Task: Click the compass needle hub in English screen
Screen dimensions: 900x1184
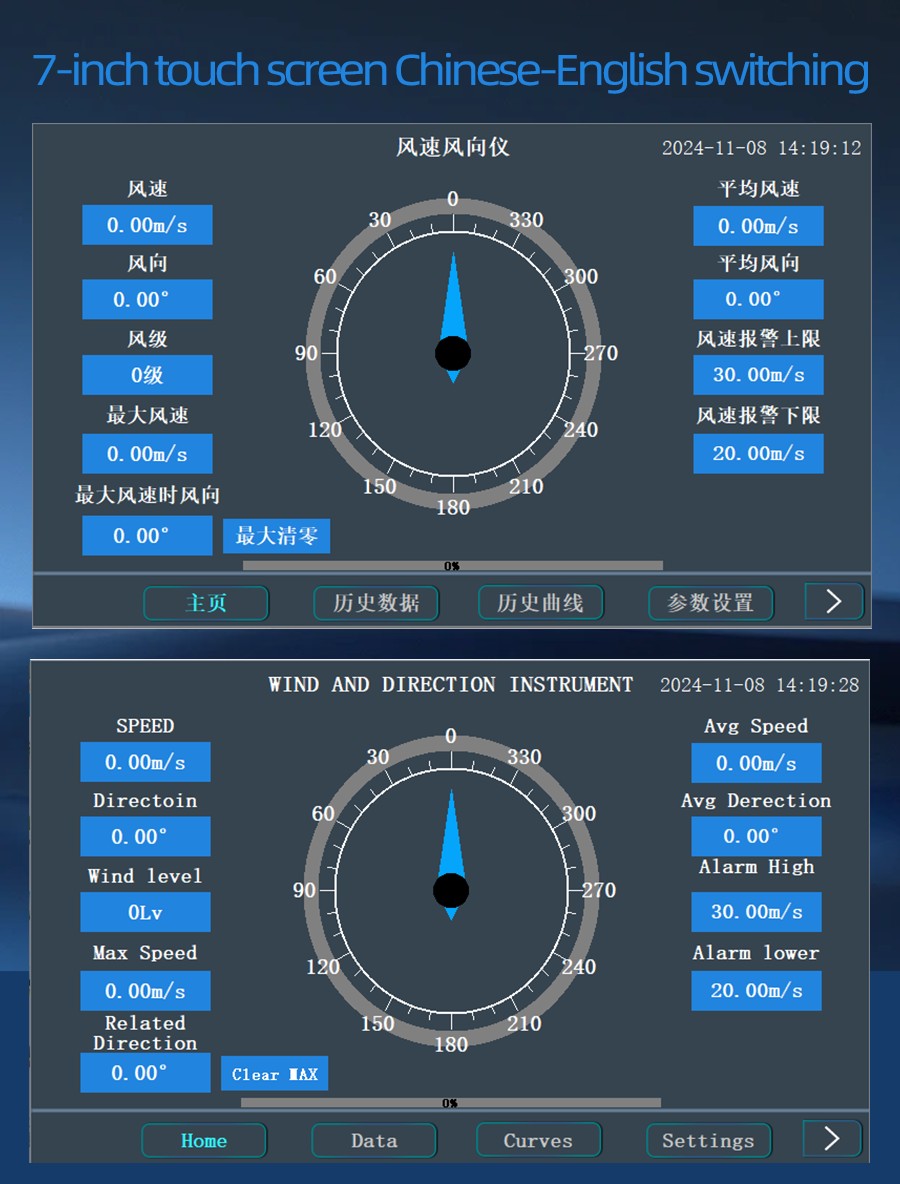Action: (x=451, y=891)
